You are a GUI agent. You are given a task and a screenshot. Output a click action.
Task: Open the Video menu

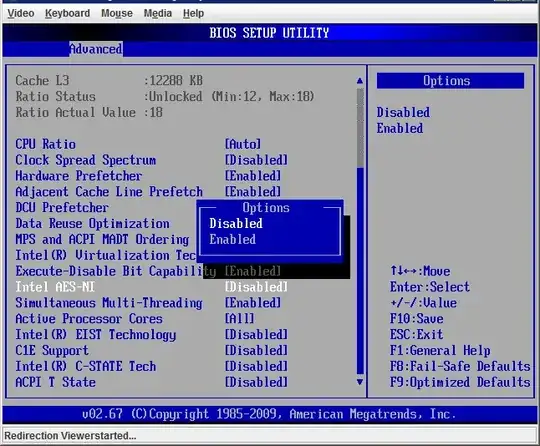point(21,13)
